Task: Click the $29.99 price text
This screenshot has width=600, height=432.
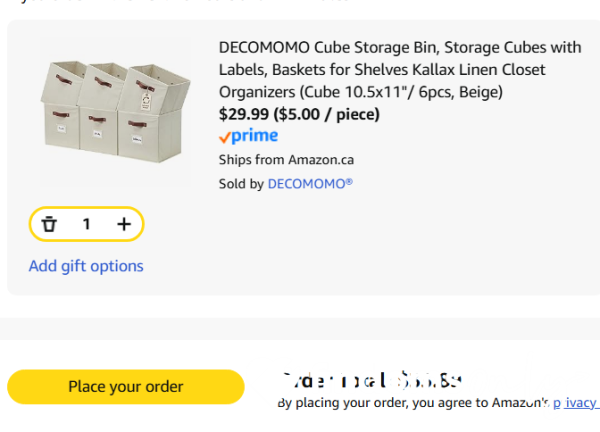Action: pos(244,114)
